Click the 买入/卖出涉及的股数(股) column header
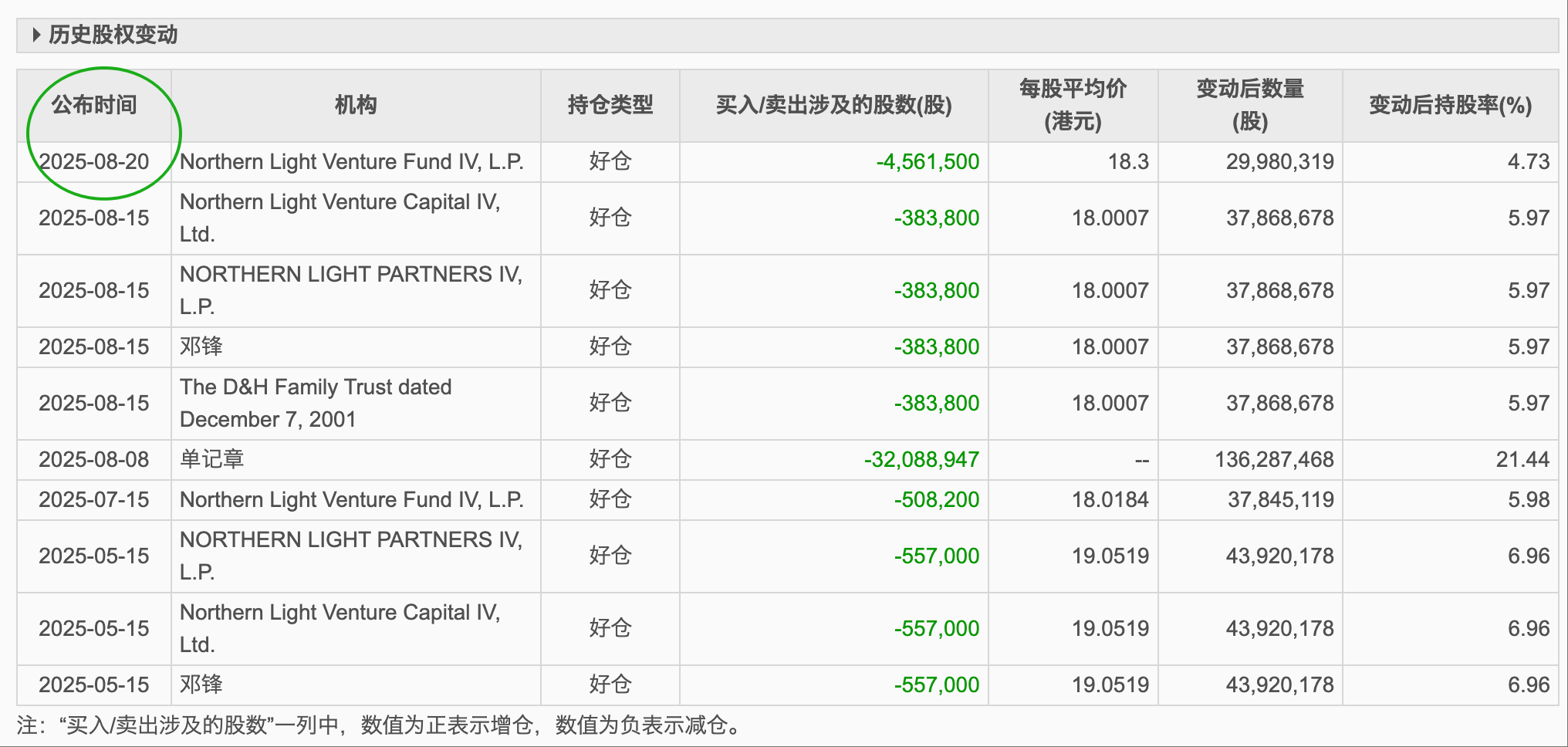 [x=834, y=105]
